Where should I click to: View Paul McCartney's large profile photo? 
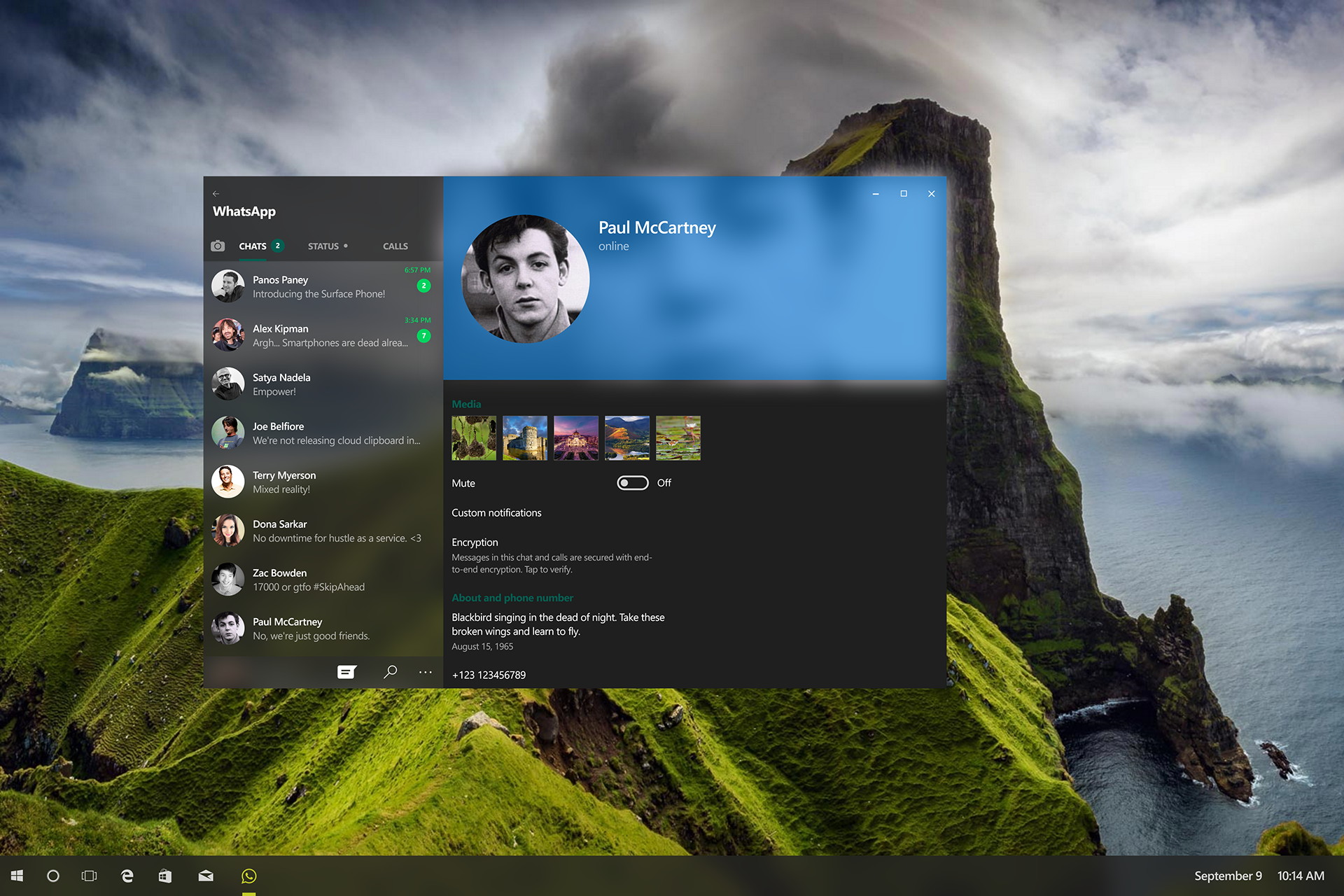[x=525, y=279]
